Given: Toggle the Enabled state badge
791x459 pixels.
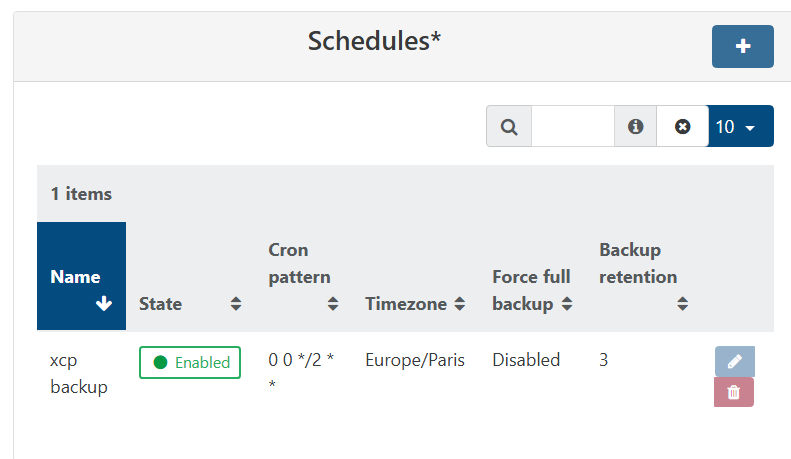Looking at the screenshot, I should 190,362.
